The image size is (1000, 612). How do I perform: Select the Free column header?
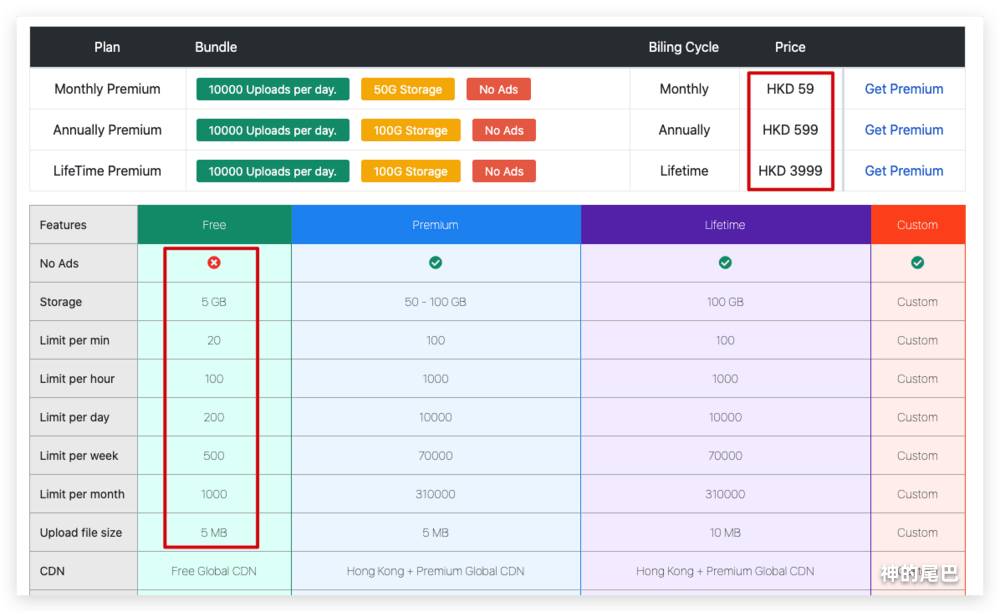(x=214, y=225)
